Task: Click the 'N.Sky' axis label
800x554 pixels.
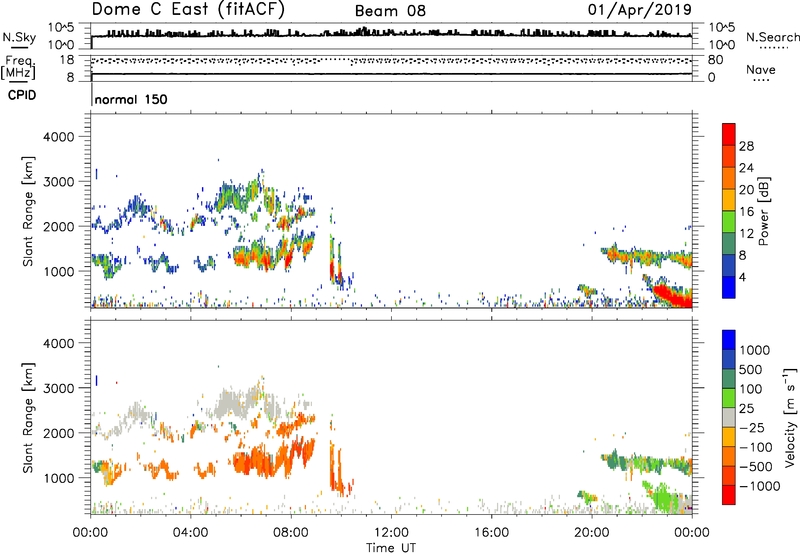Action: click(x=19, y=37)
